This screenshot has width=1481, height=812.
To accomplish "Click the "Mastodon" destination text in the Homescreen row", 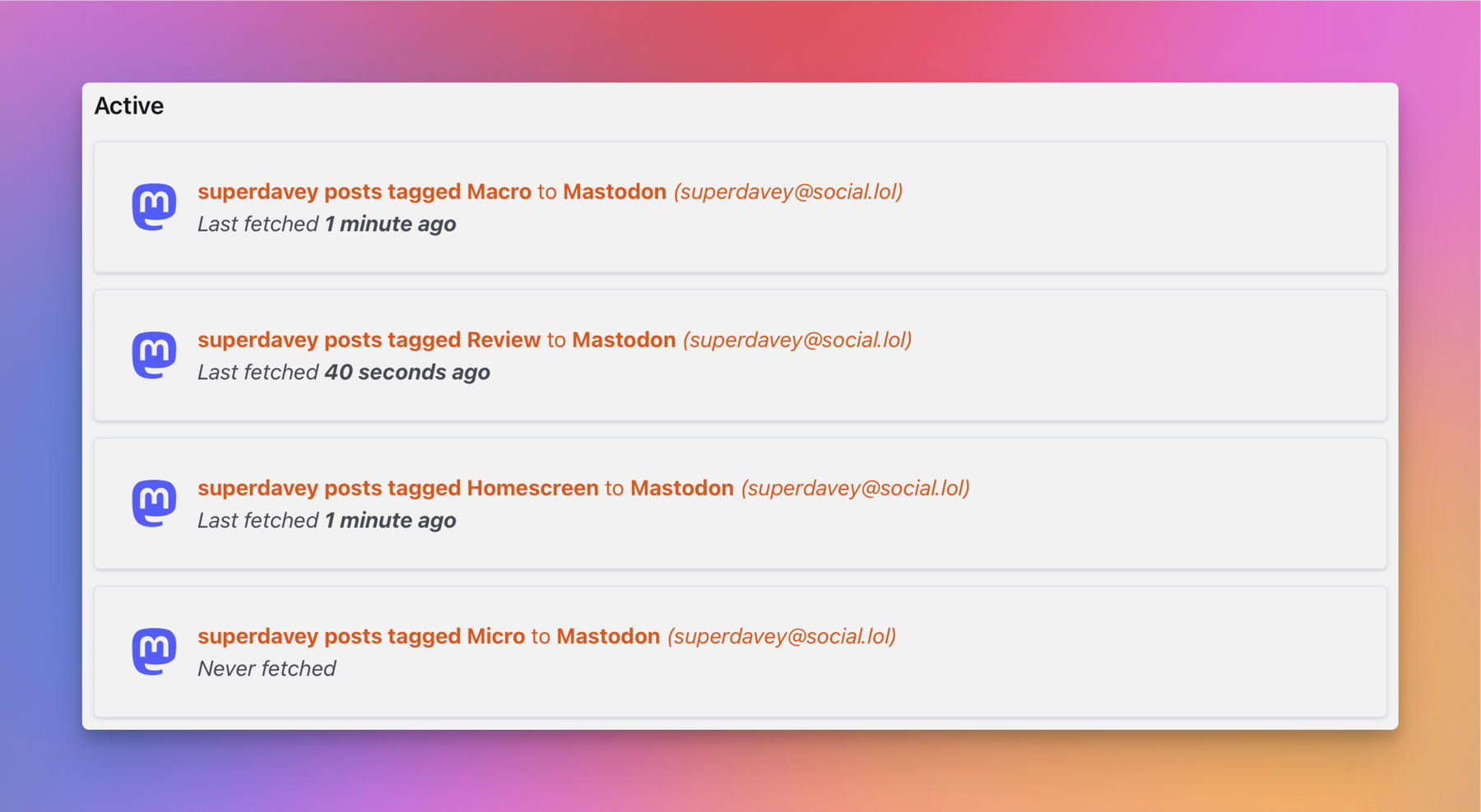I will click(x=681, y=488).
